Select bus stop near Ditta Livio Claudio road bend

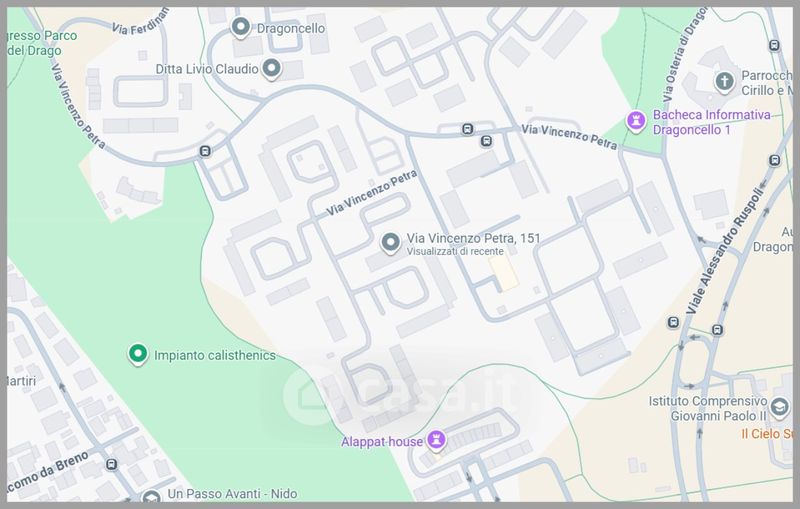click(x=205, y=151)
